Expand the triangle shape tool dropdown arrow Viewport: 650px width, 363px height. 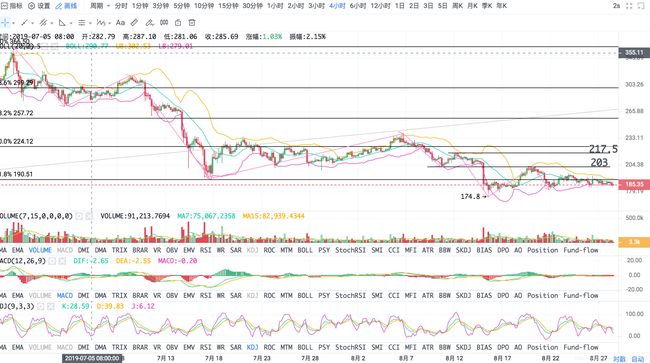(x=71, y=23)
